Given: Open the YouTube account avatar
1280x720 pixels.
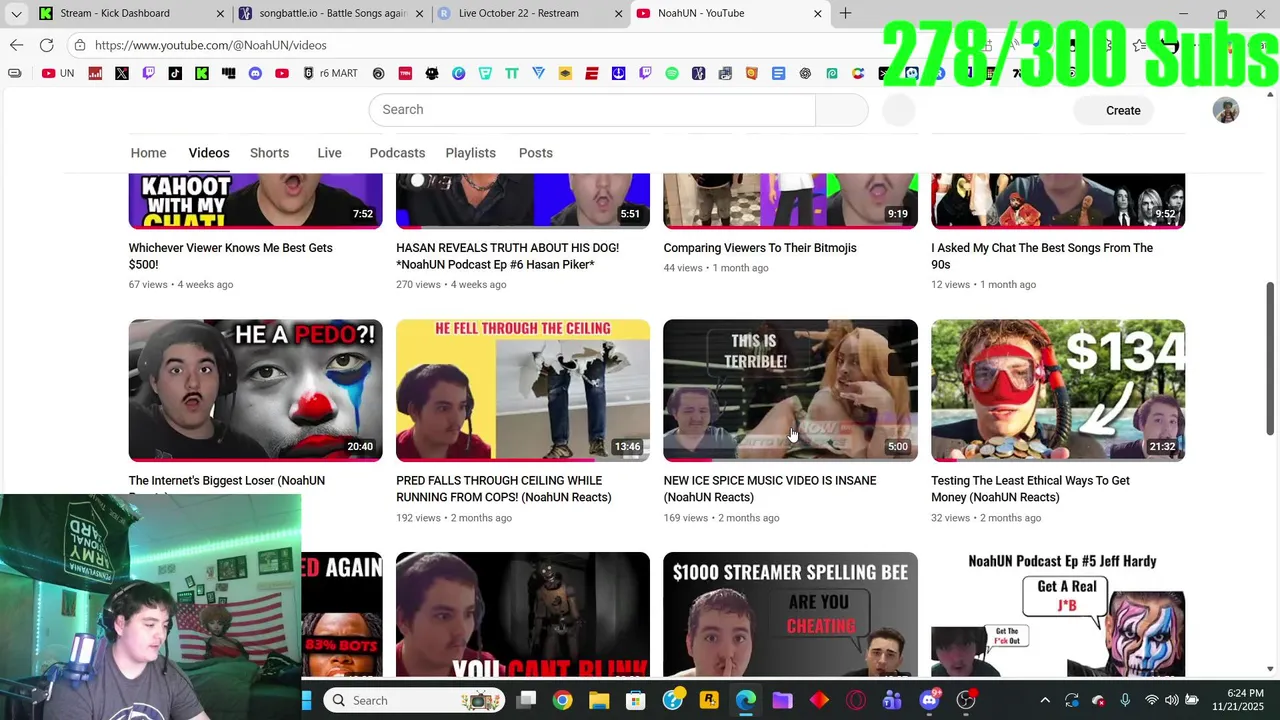Looking at the screenshot, I should point(1226,110).
